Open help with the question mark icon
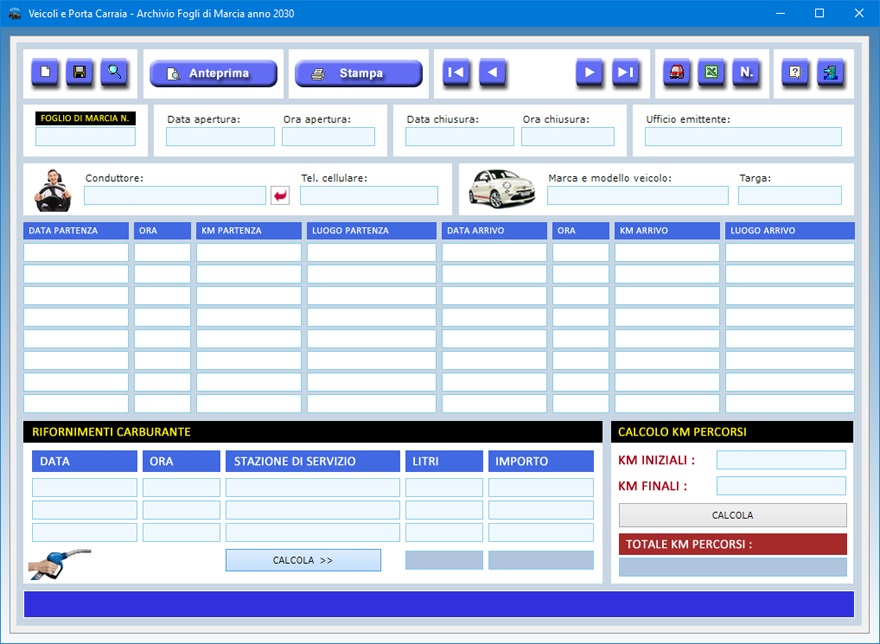The width and height of the screenshot is (880, 644). 795,72
